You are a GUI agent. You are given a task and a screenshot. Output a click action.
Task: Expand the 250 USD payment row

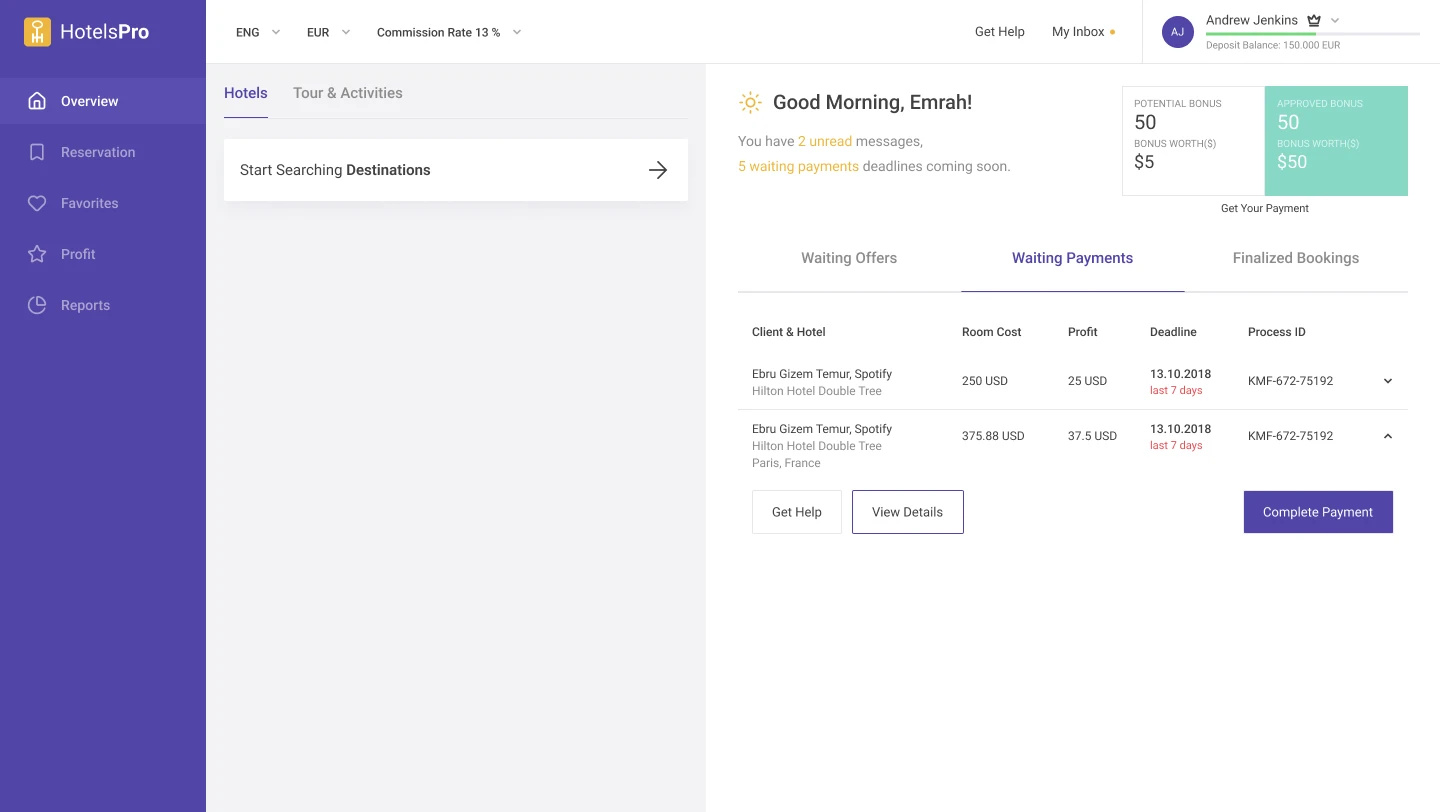pos(1388,381)
